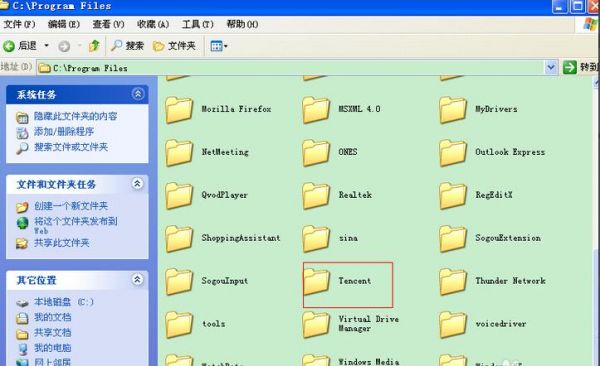Click the magnifier icon beside 搜索文件或文件夹
Viewport: 600px width, 366px height.
click(22, 148)
